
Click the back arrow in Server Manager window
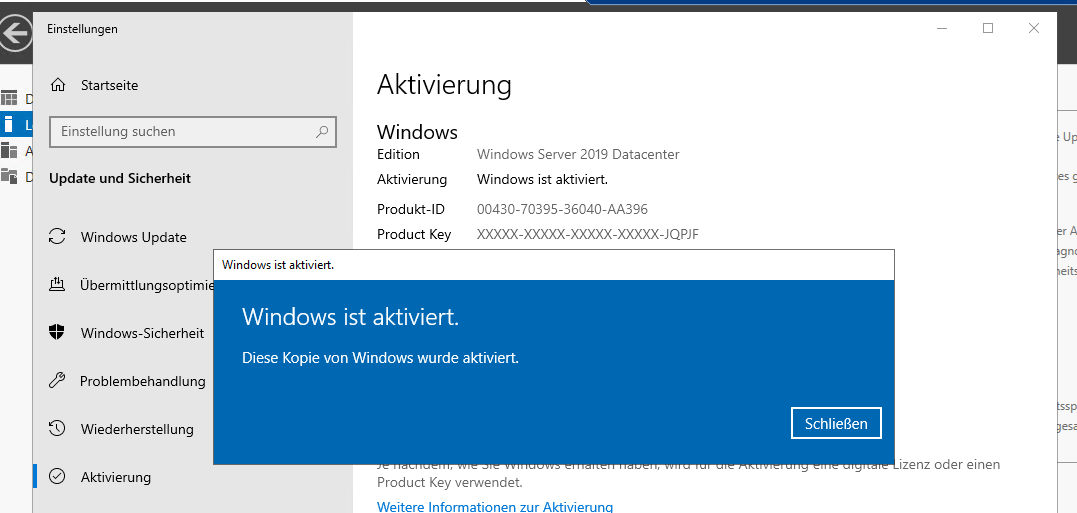(15, 32)
